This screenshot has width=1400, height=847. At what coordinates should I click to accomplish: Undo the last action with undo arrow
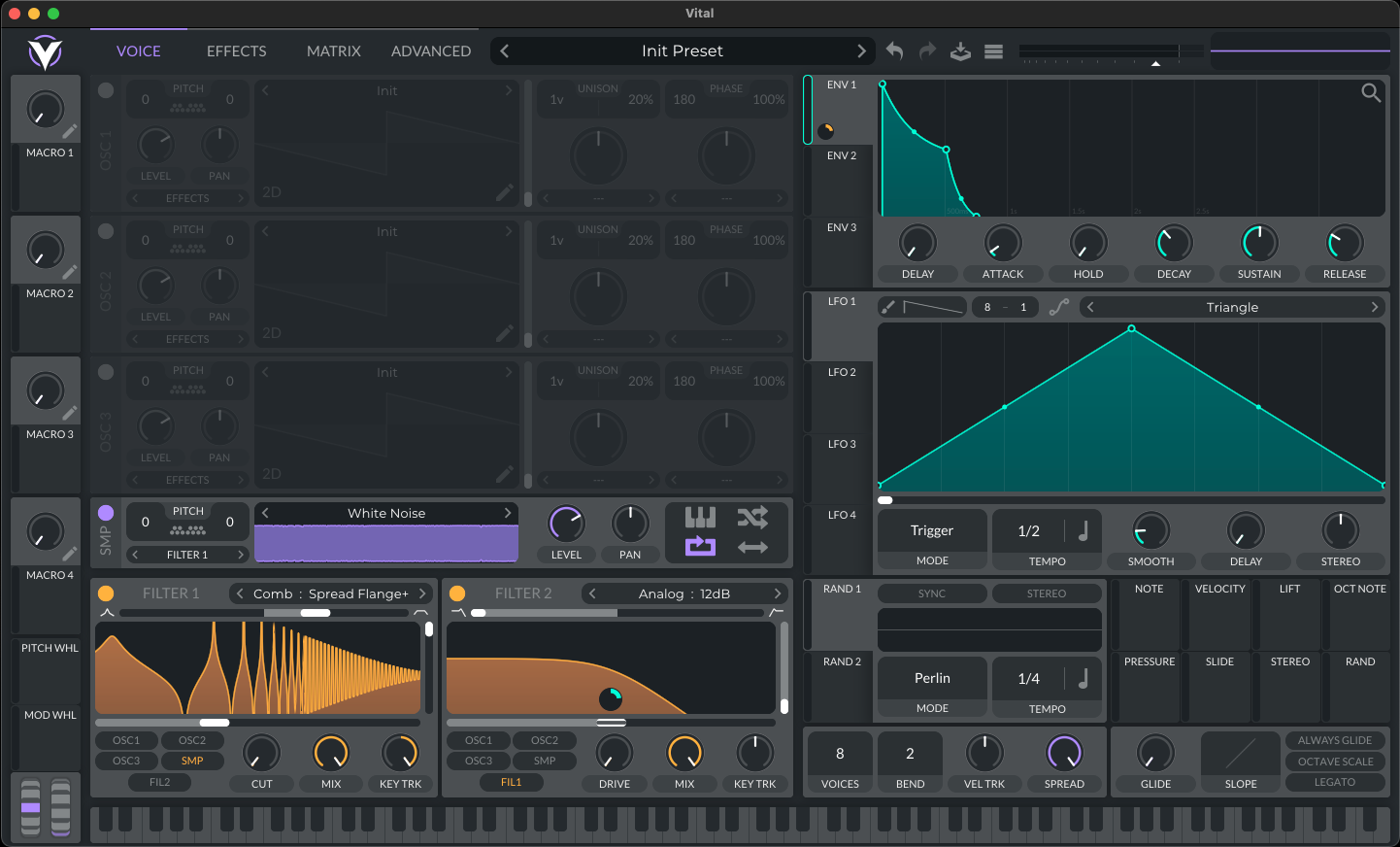895,51
